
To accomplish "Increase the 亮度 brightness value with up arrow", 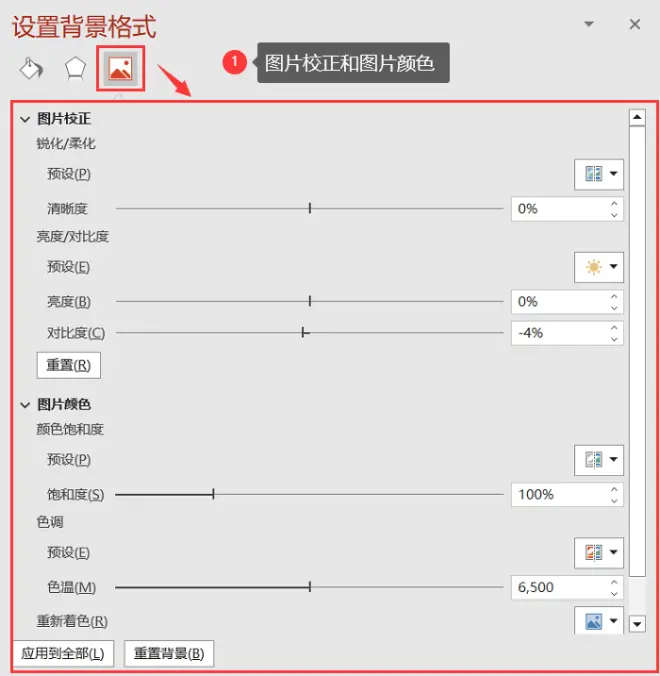I will click(614, 297).
